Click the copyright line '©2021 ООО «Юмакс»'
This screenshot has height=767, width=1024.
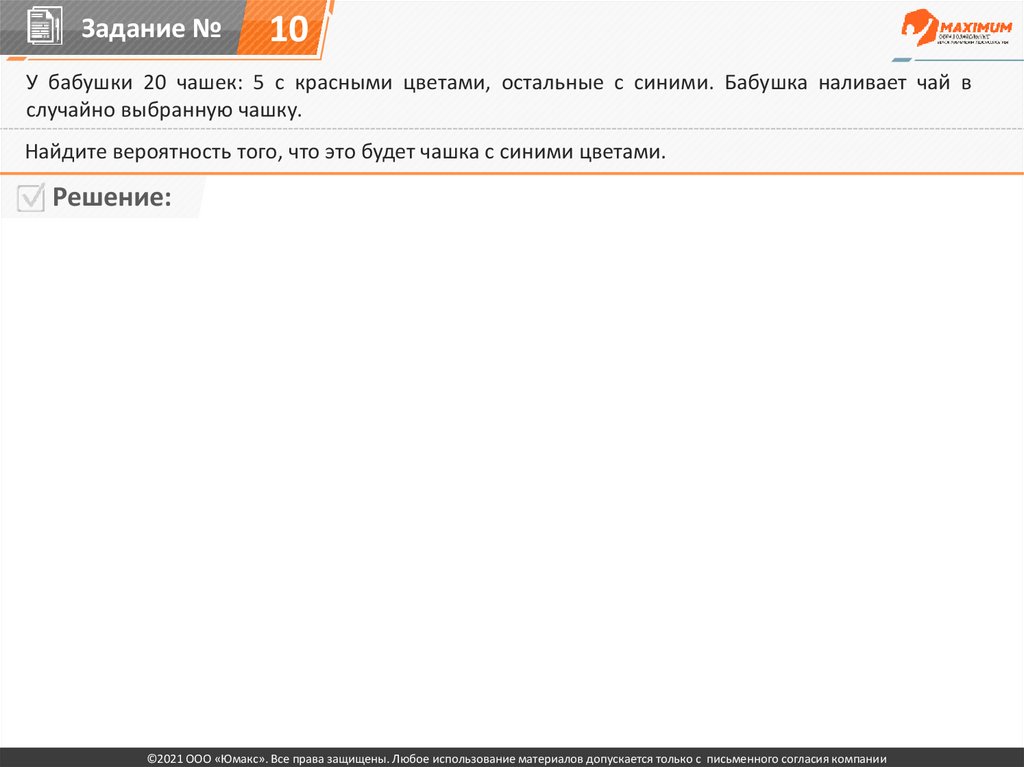click(517, 759)
